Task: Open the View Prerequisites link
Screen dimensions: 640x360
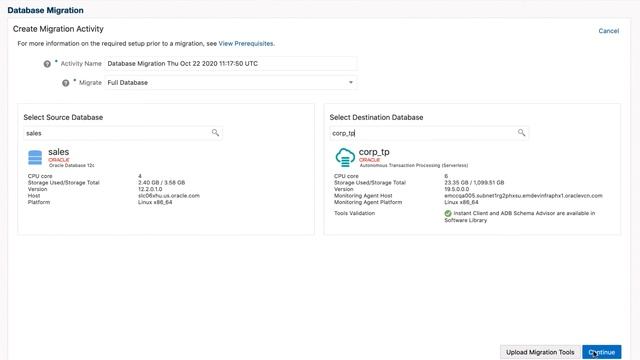Action: pyautogui.click(x=246, y=43)
